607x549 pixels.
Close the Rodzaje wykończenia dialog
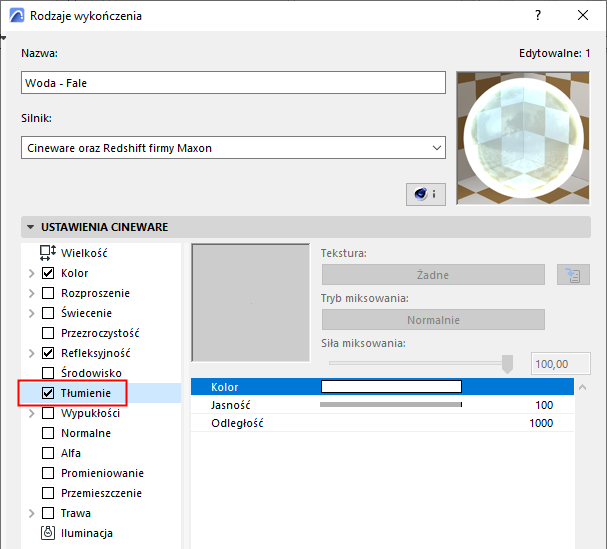click(x=583, y=15)
